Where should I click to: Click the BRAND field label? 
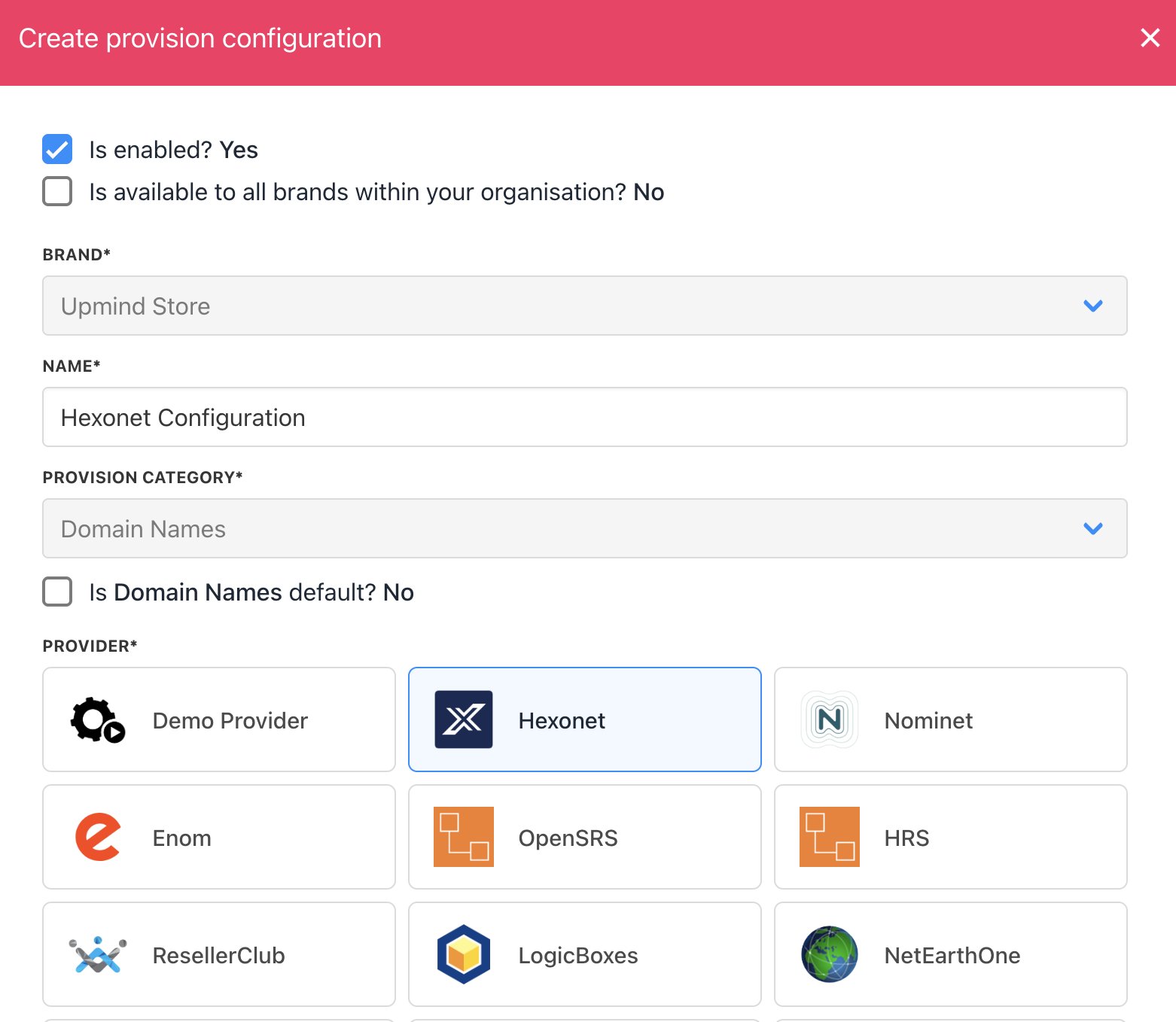(x=76, y=254)
